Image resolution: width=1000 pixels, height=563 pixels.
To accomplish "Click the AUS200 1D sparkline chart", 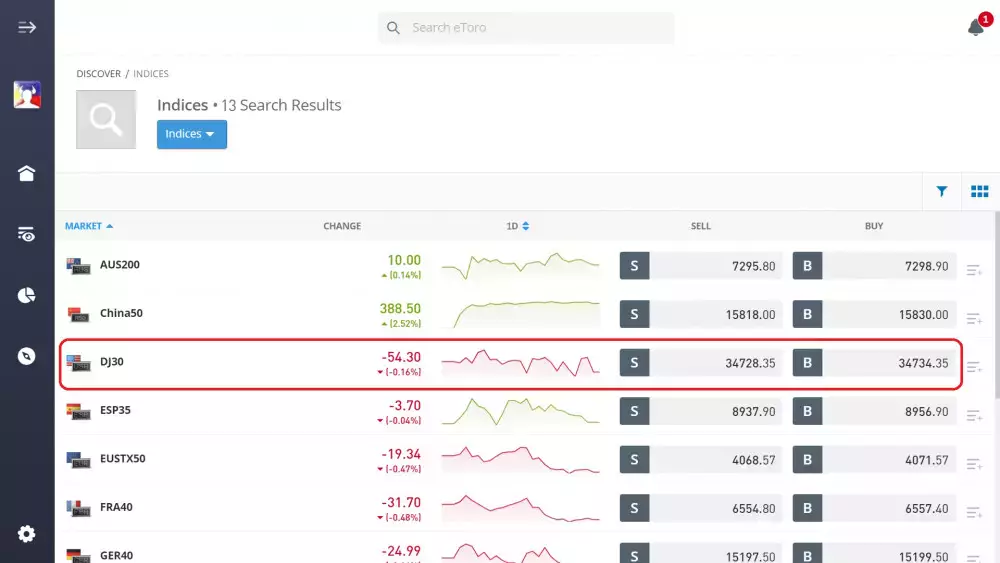I will point(520,266).
